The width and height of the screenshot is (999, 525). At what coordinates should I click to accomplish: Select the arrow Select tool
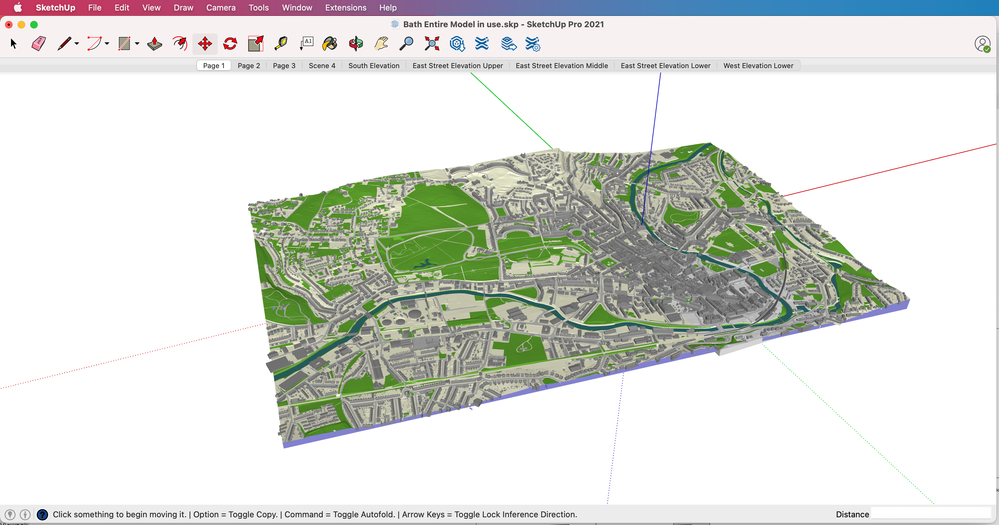tap(14, 43)
